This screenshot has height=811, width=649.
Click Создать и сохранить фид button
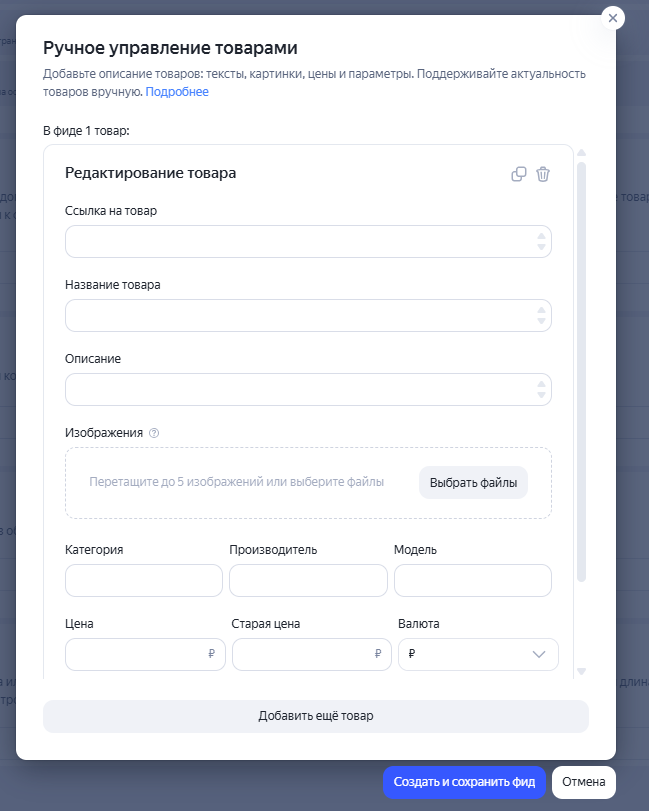click(x=464, y=782)
